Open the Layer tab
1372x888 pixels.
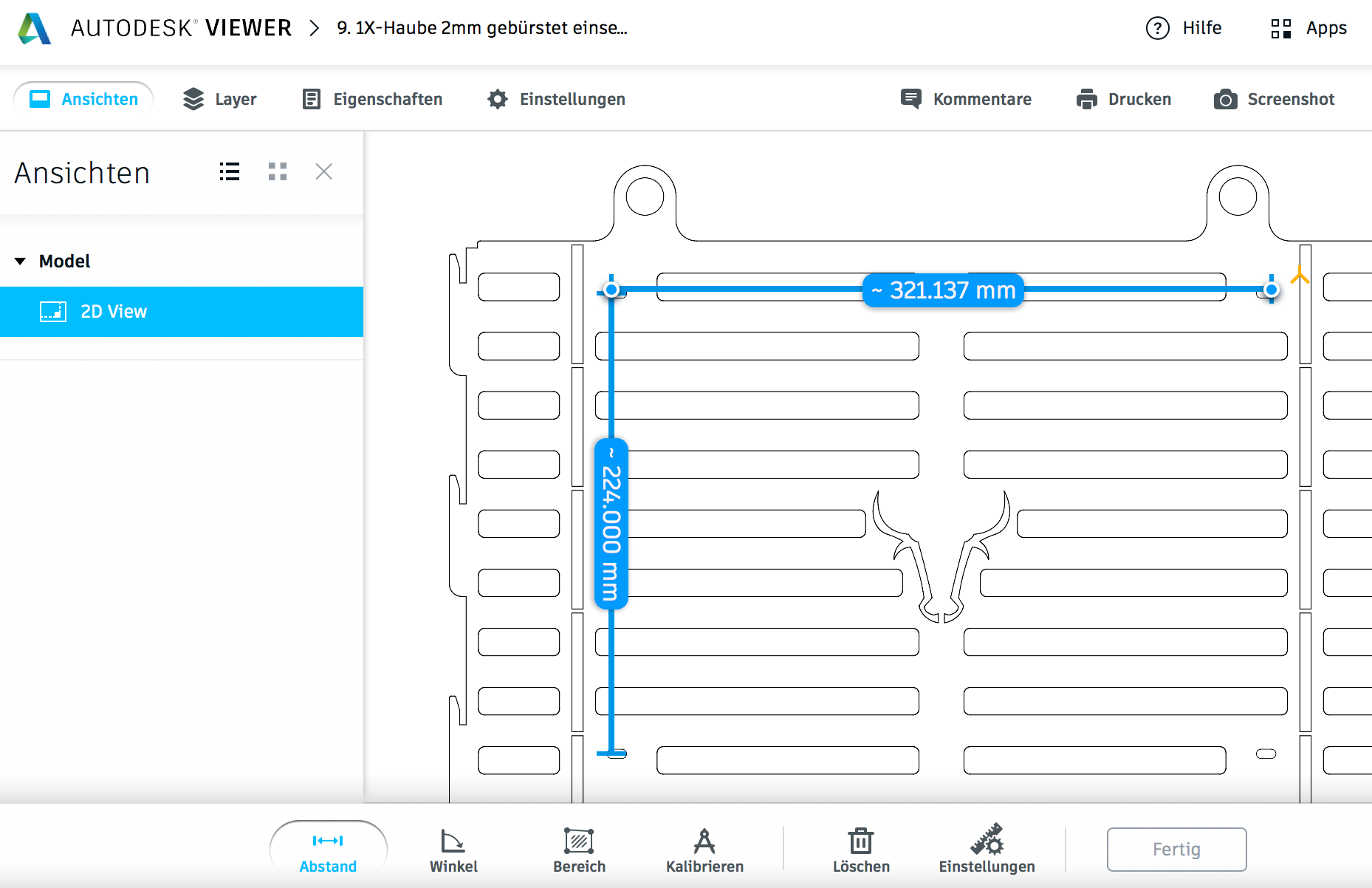pyautogui.click(x=219, y=99)
